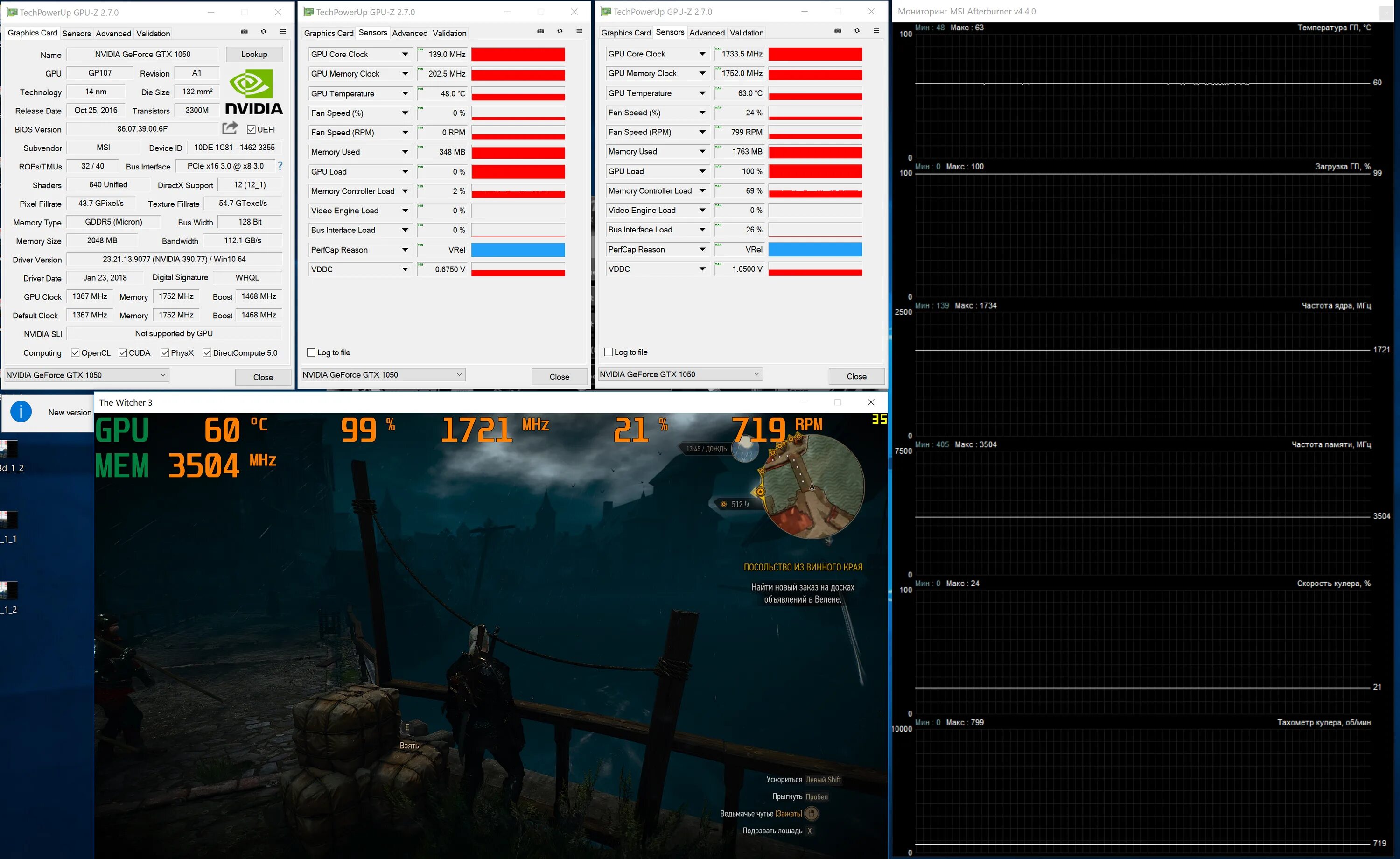Enable Log to file in middle GPU-Z window

click(311, 352)
